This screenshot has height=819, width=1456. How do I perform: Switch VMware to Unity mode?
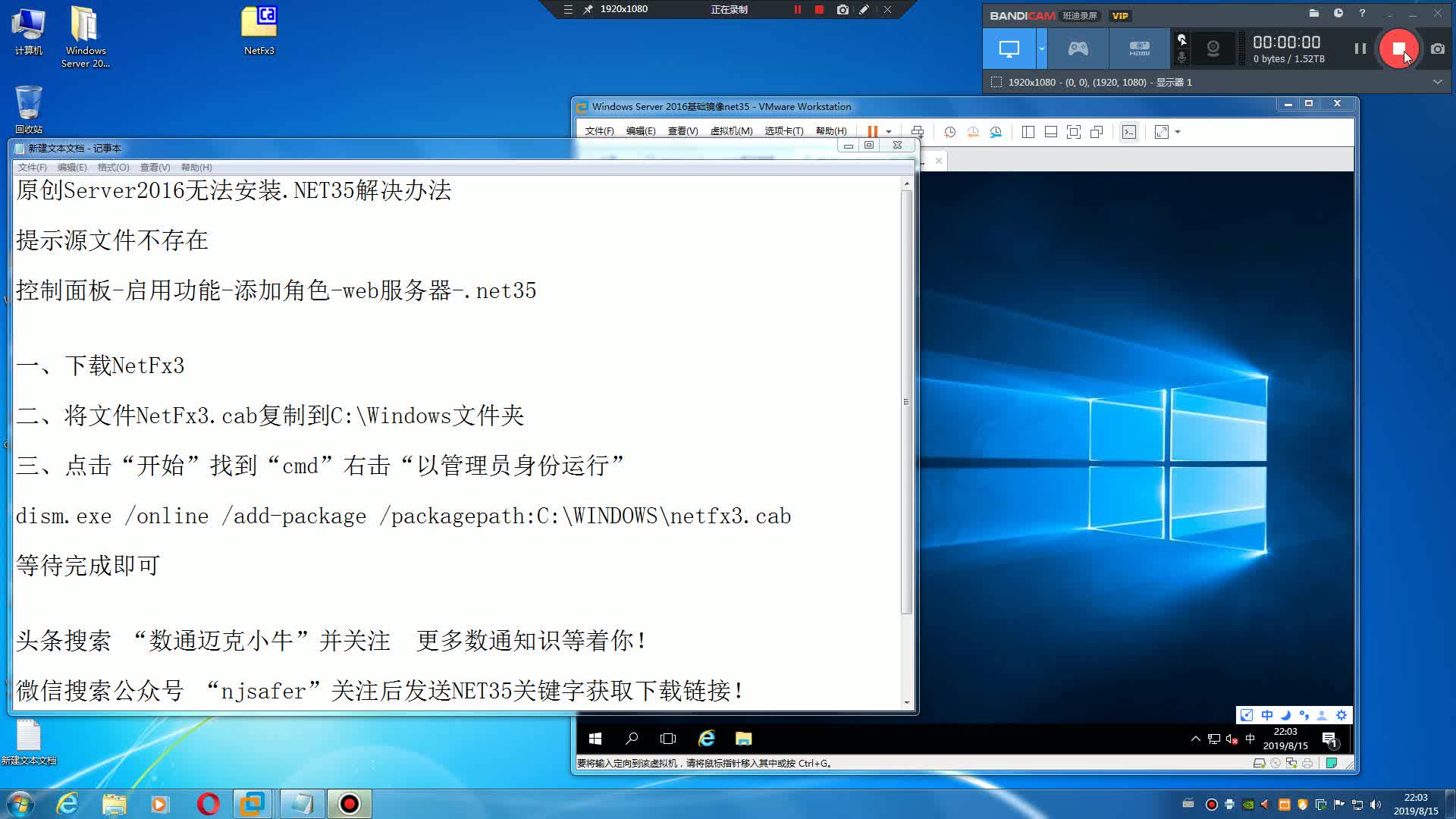(1097, 132)
